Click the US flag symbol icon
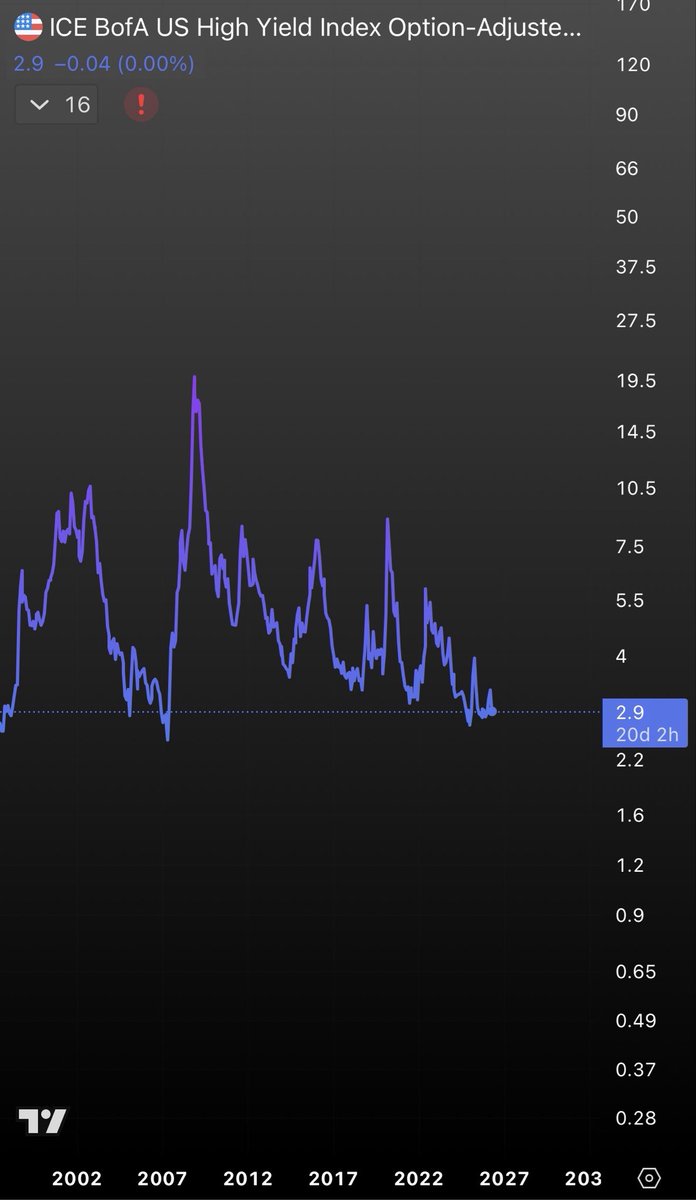Viewport: 696px width, 1200px height. pyautogui.click(x=28, y=28)
